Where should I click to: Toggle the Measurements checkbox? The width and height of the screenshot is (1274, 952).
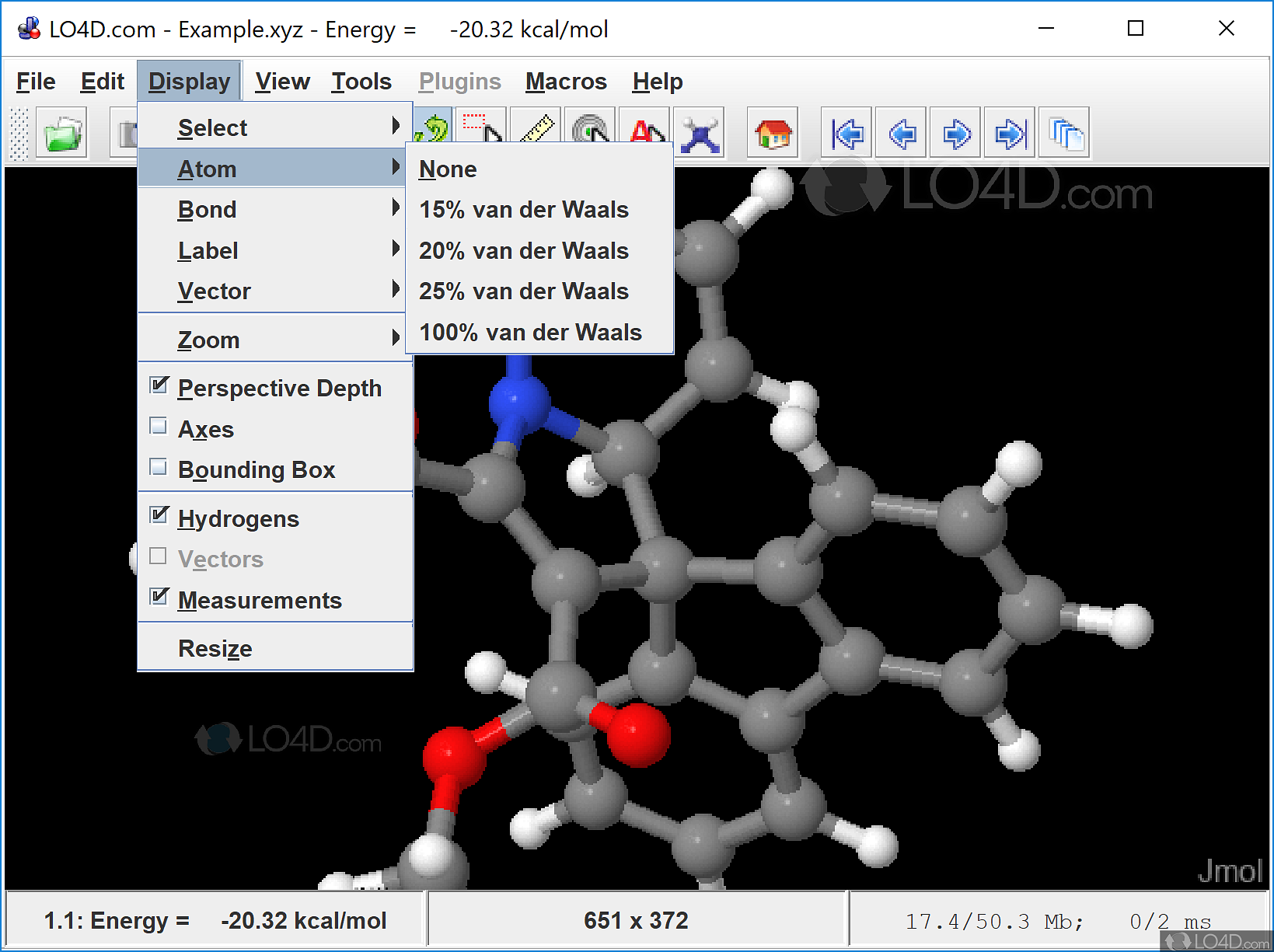coord(159,597)
